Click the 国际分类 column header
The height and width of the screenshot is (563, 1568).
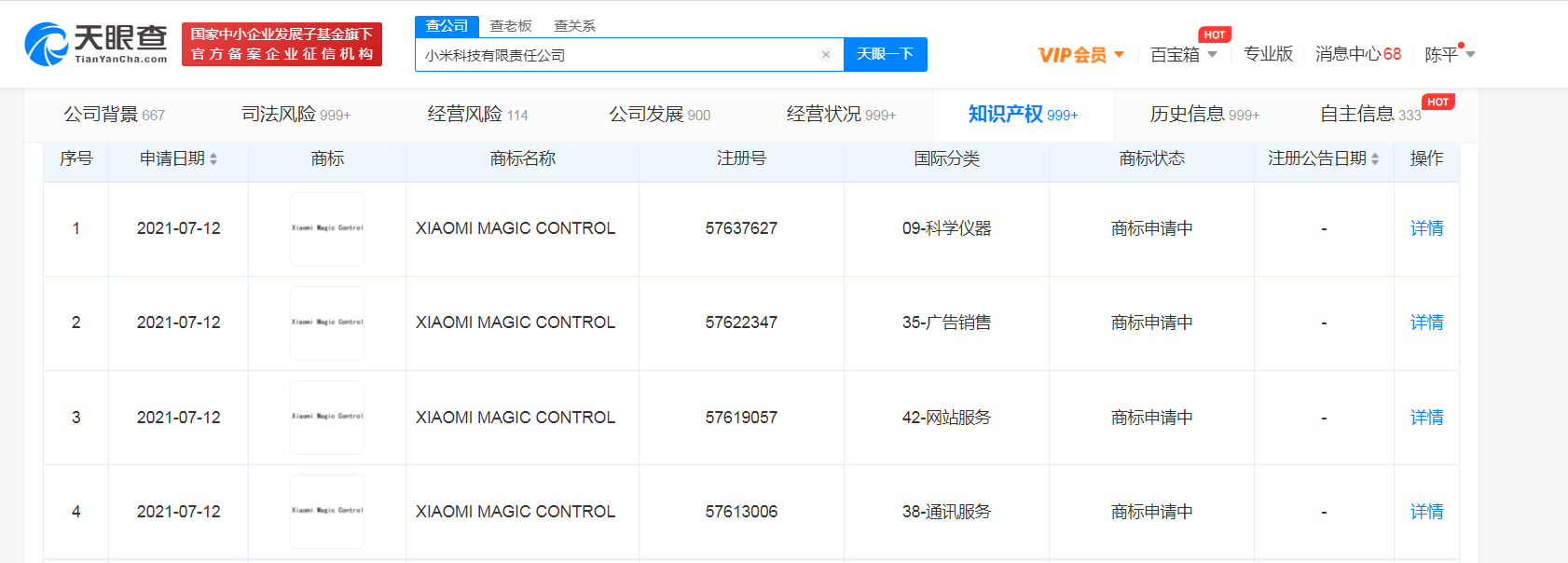coord(946,158)
